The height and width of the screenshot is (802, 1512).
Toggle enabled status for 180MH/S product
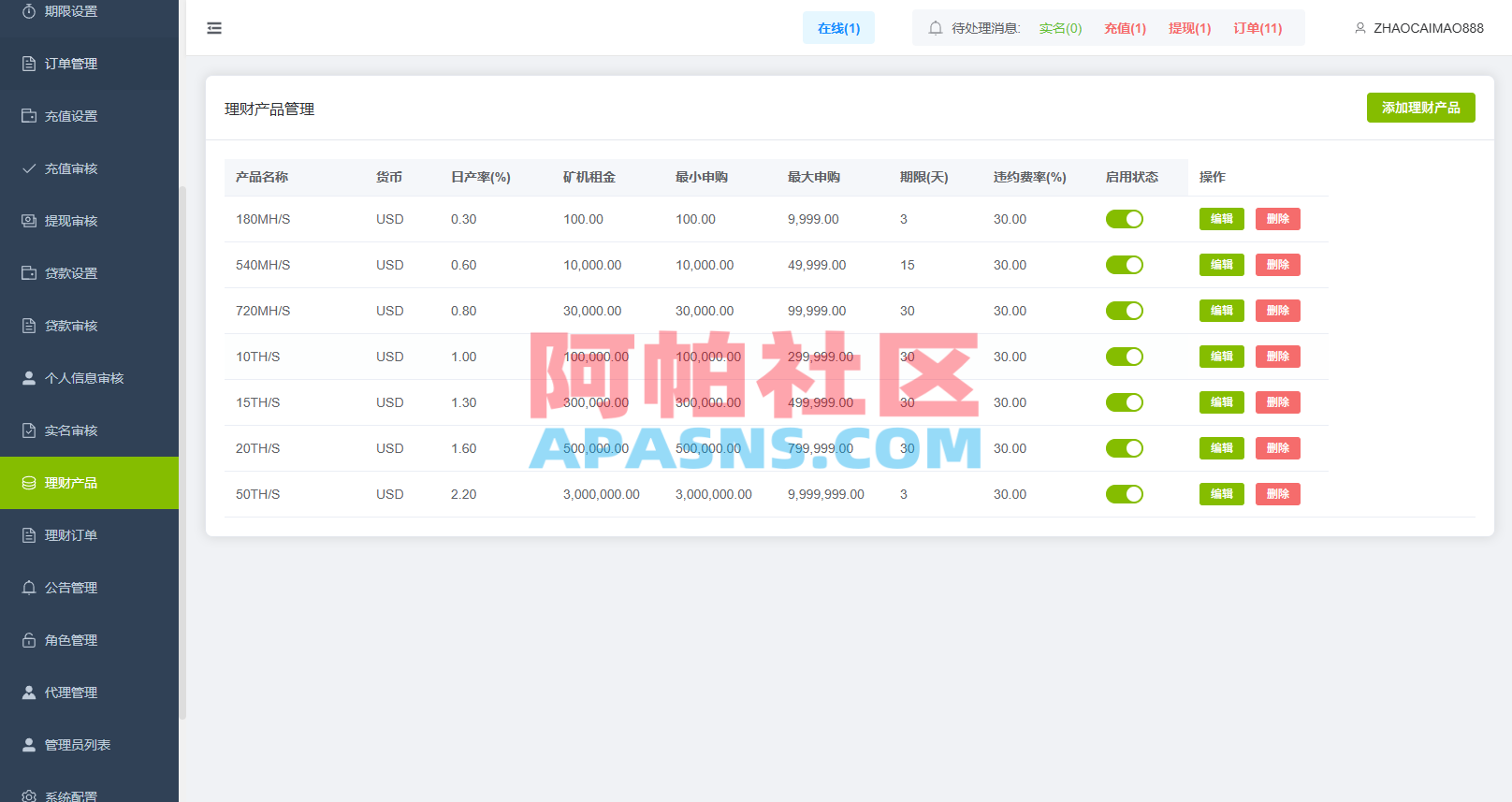point(1125,219)
